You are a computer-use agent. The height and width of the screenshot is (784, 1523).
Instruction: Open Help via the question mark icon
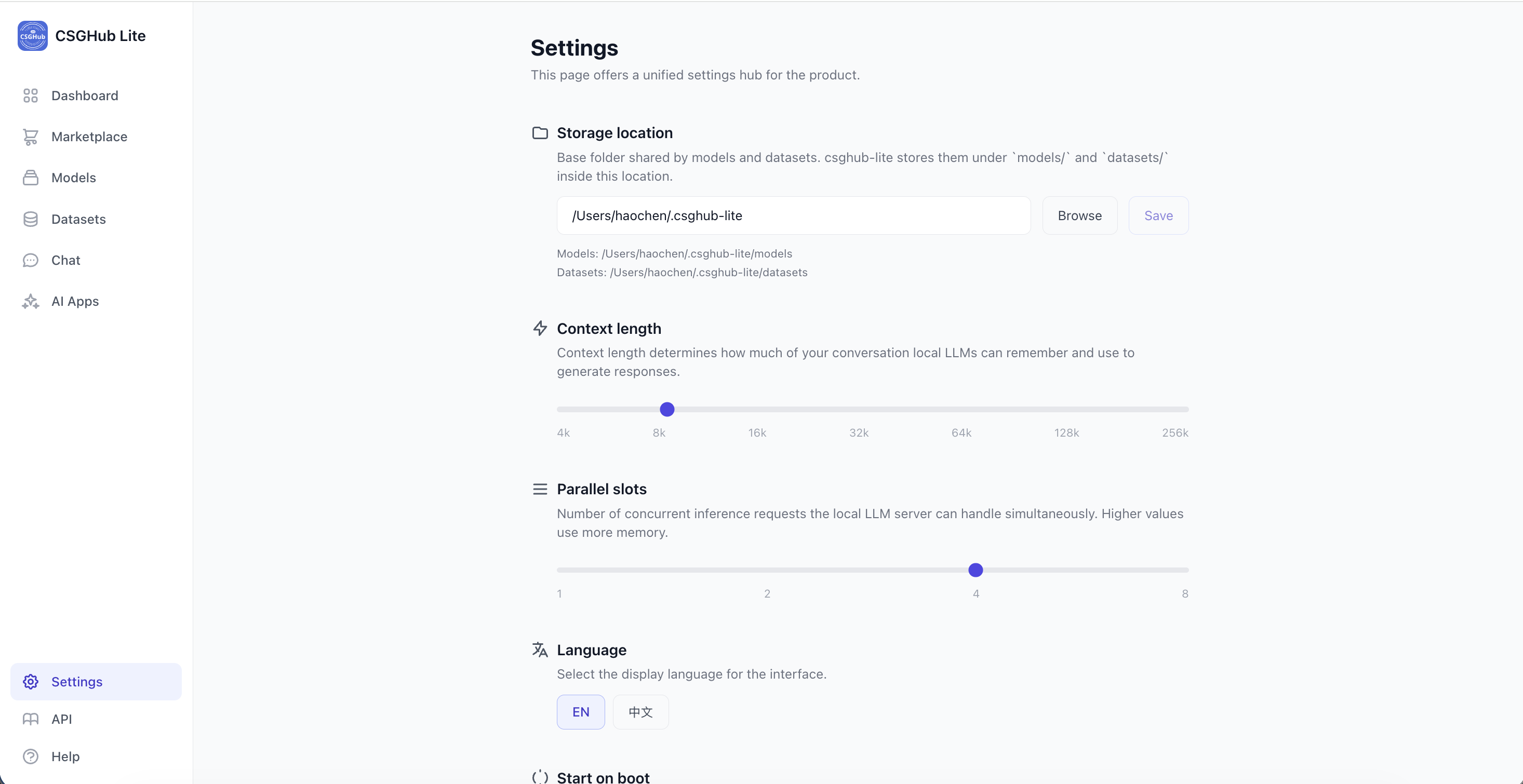pyautogui.click(x=30, y=756)
